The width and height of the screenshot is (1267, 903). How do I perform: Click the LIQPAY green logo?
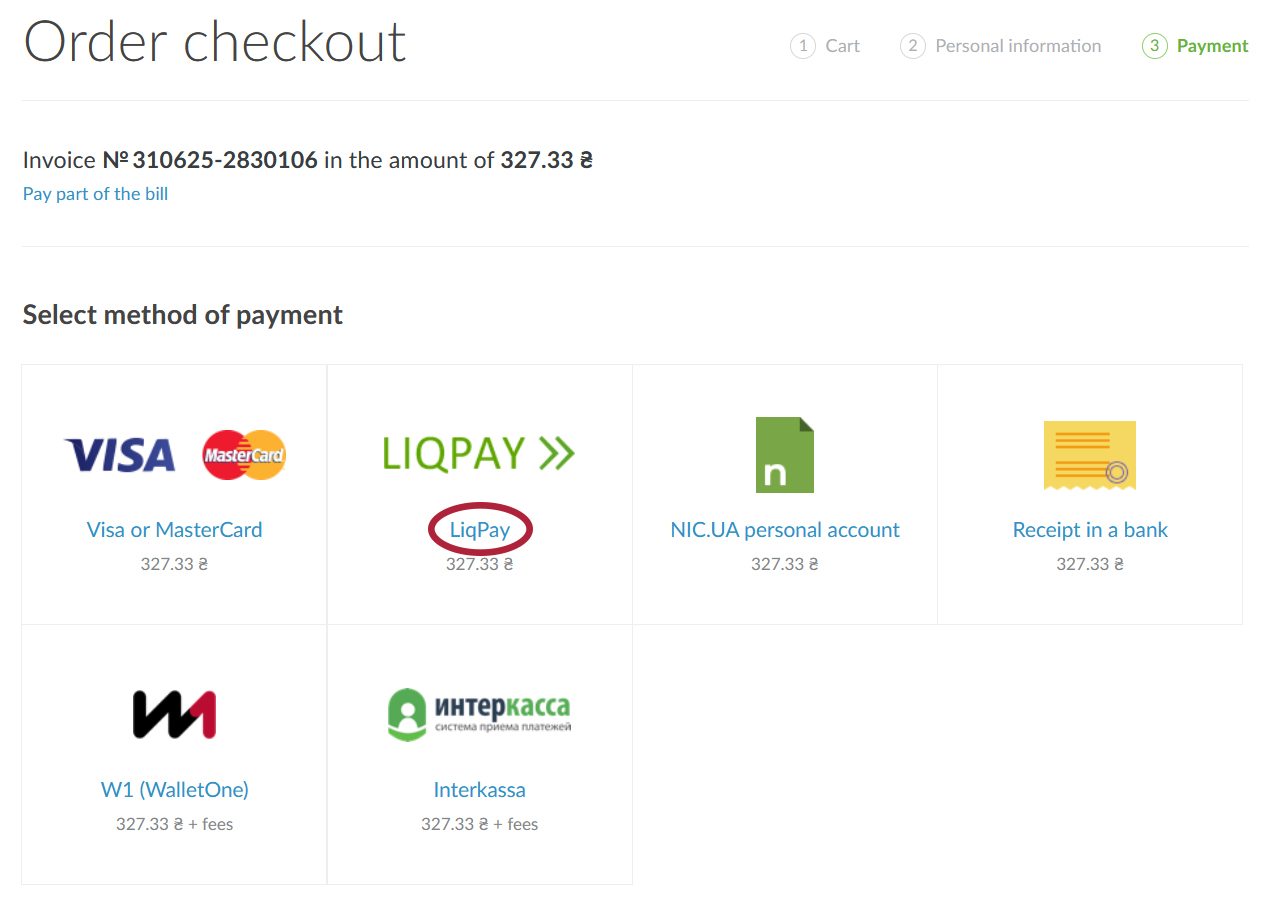[x=479, y=453]
